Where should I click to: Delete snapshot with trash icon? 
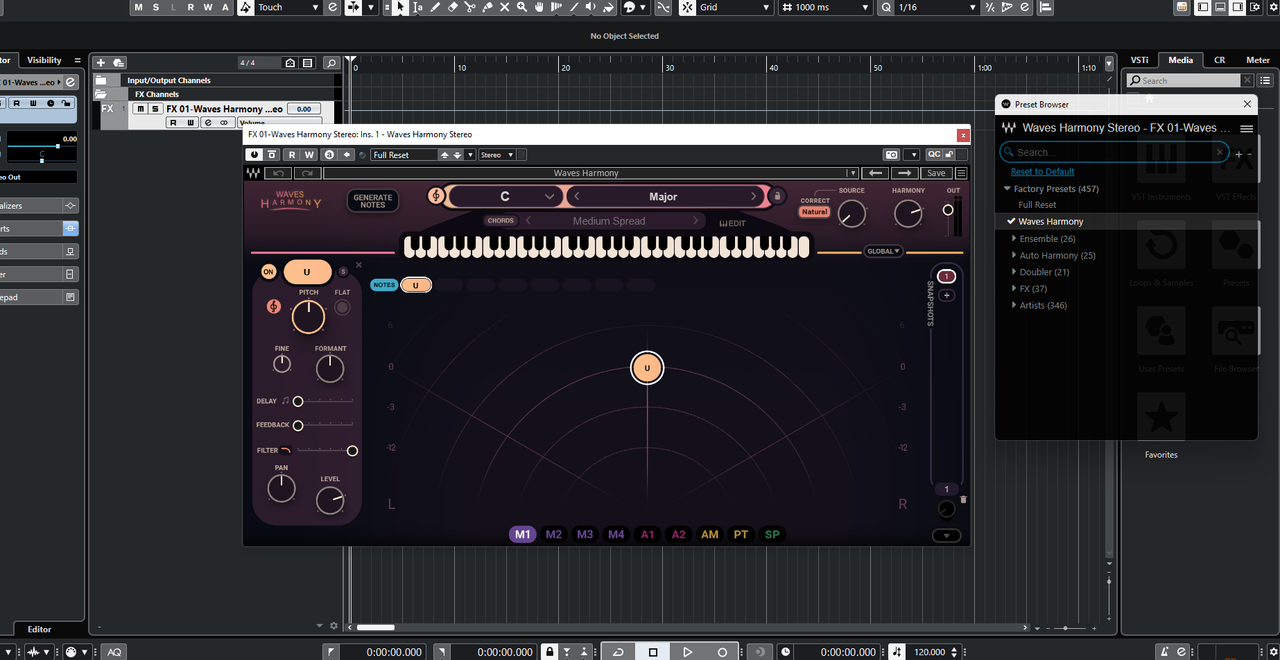pyautogui.click(x=963, y=499)
